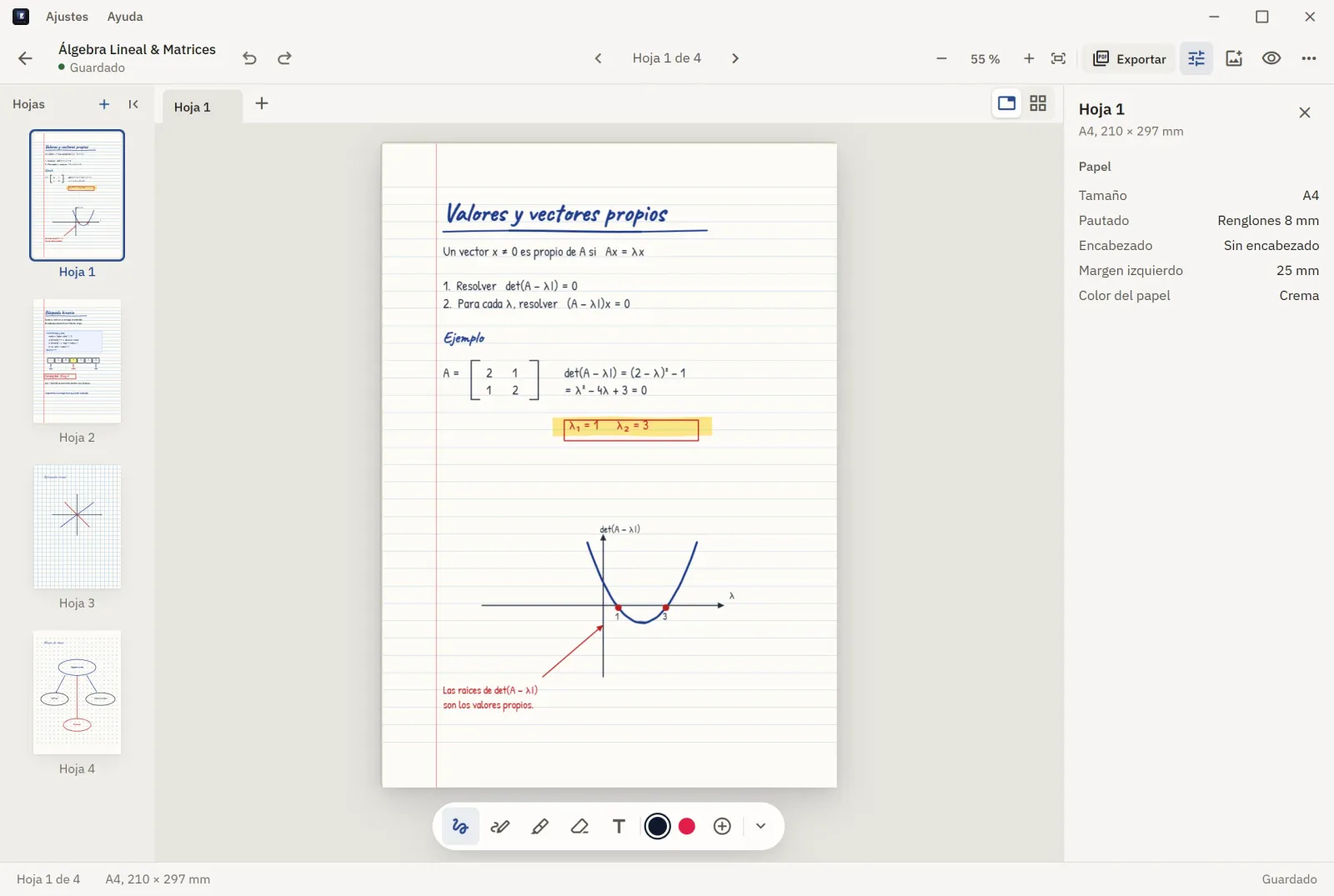
Task: Fit page to screen icon
Action: (1058, 58)
